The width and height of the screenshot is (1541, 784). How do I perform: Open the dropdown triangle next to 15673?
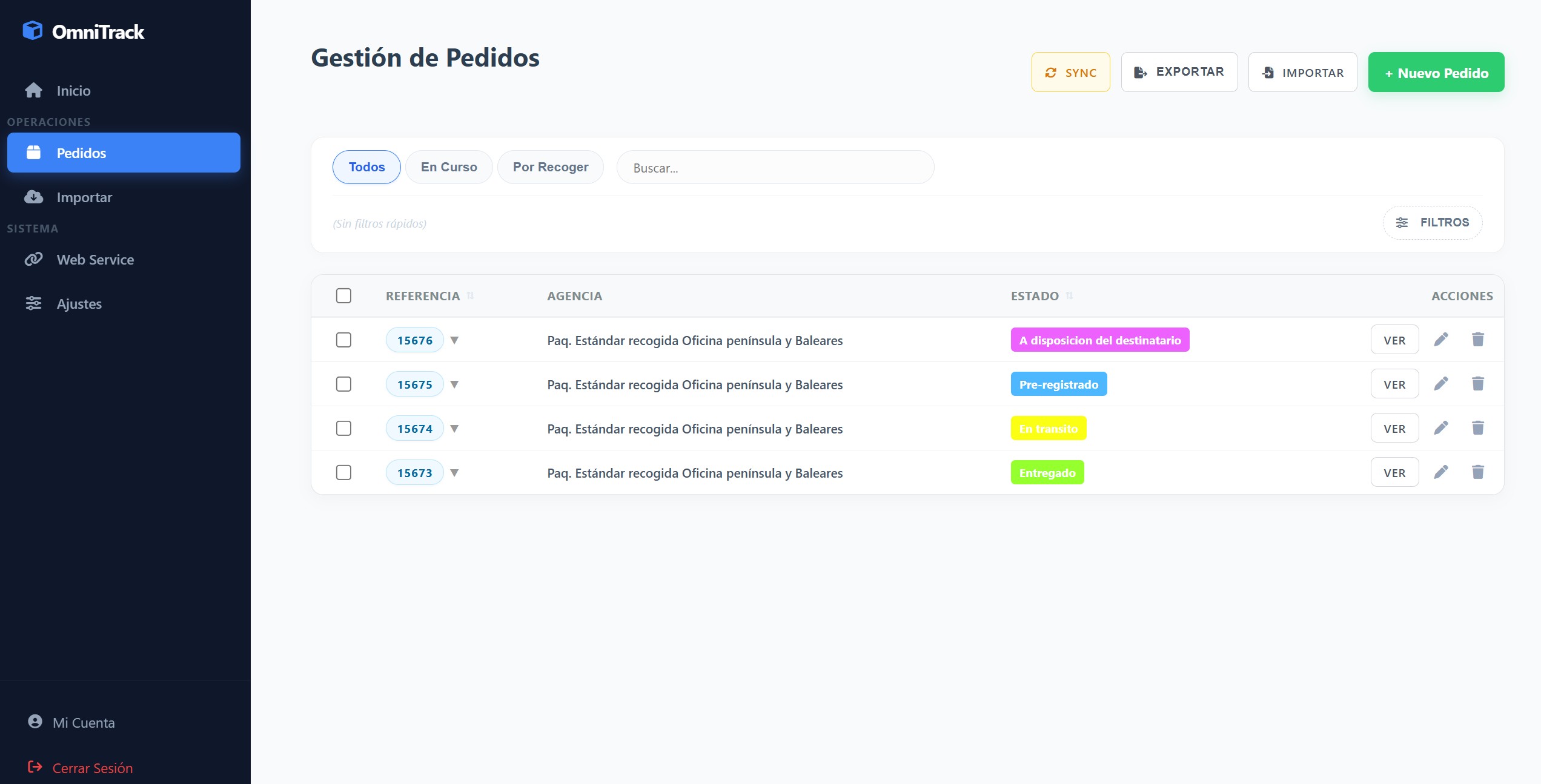coord(454,473)
